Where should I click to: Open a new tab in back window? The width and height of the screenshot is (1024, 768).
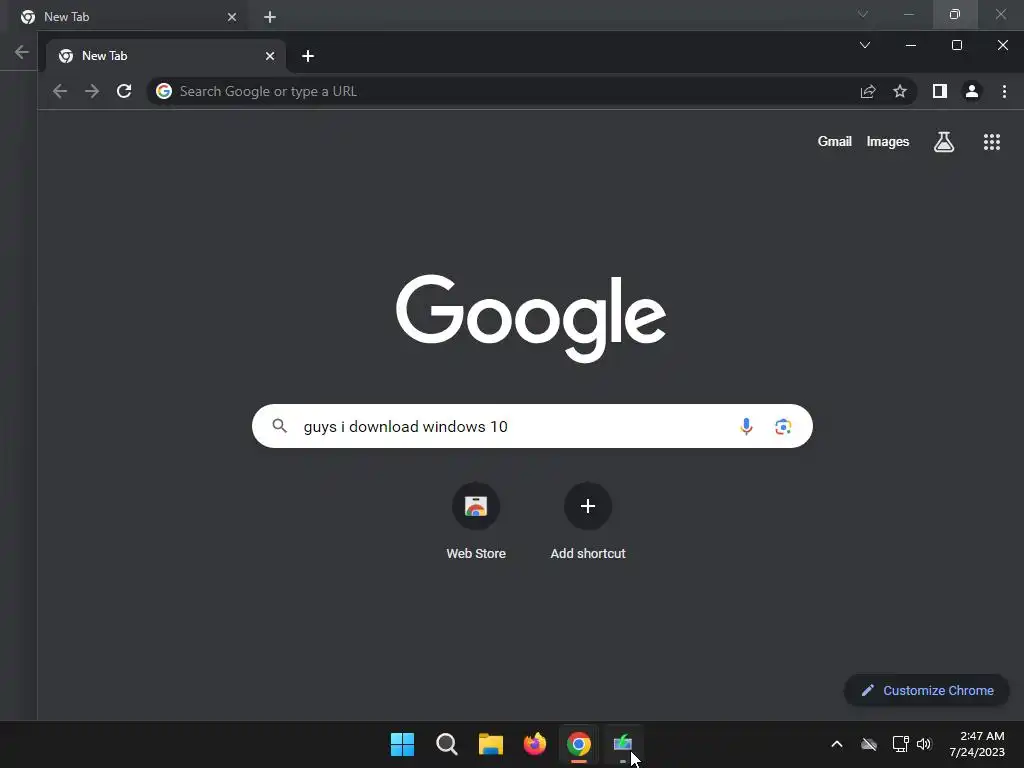point(270,17)
